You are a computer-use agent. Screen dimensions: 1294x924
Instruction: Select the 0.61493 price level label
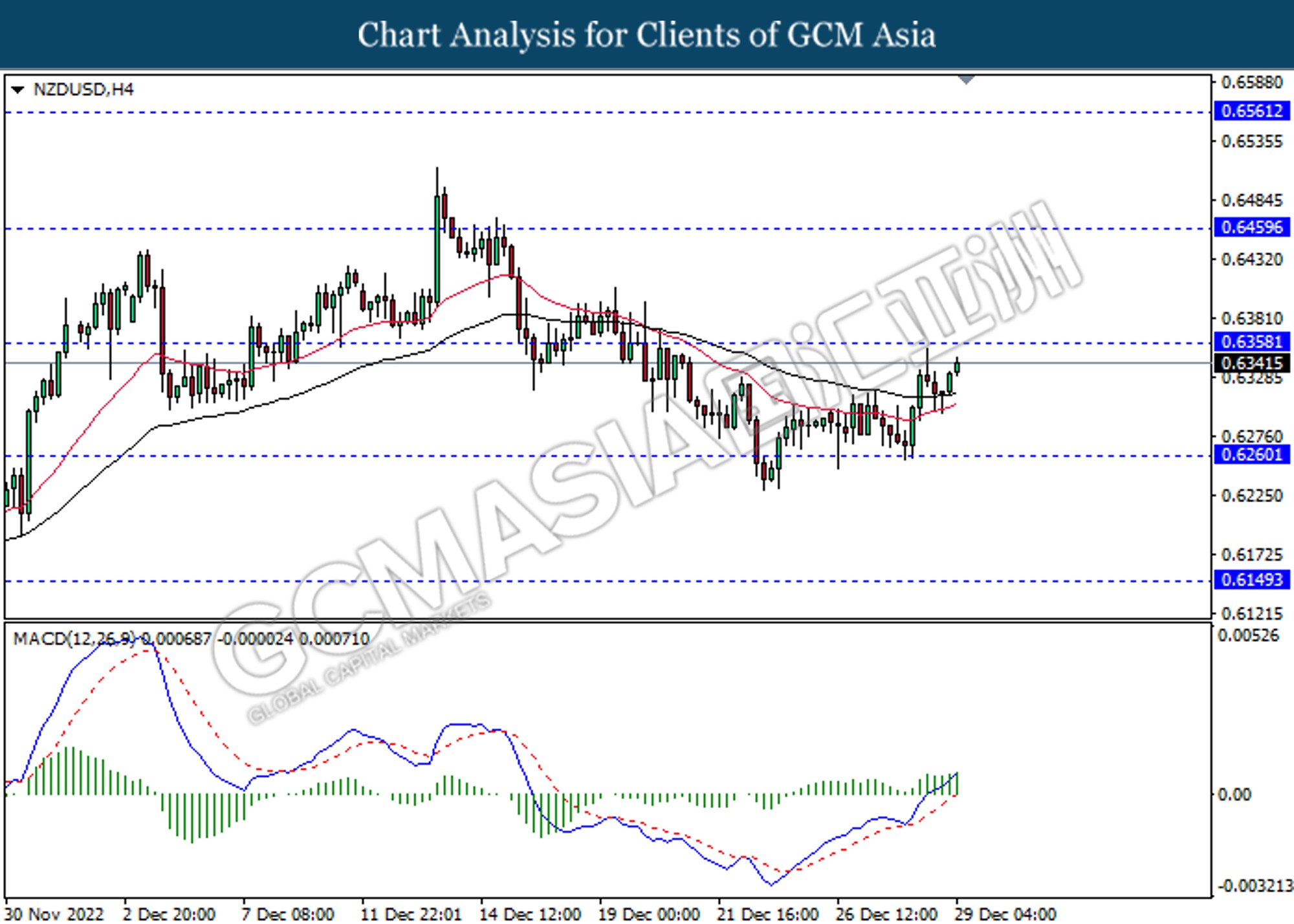click(x=1252, y=579)
